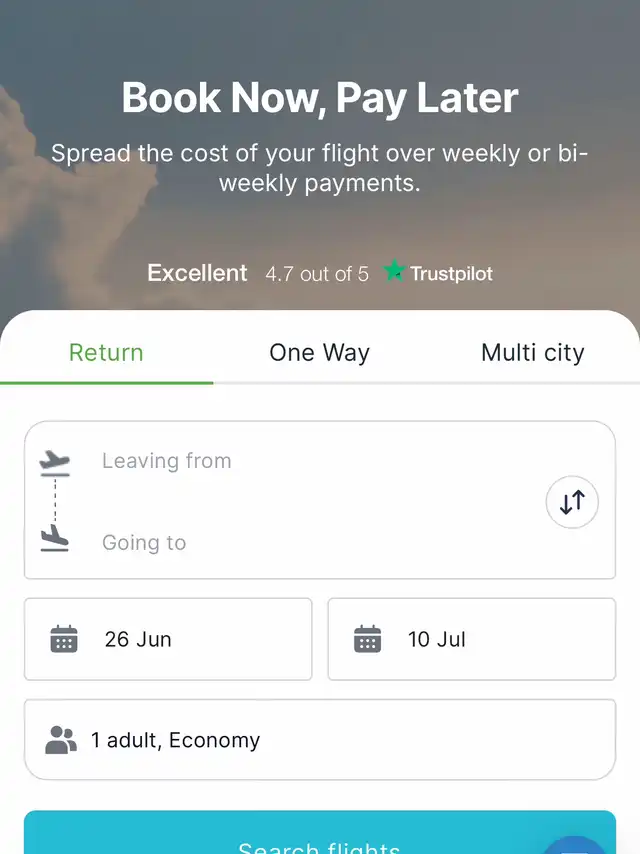
Task: Click calendar icon beside 10 Jul
Action: point(368,639)
